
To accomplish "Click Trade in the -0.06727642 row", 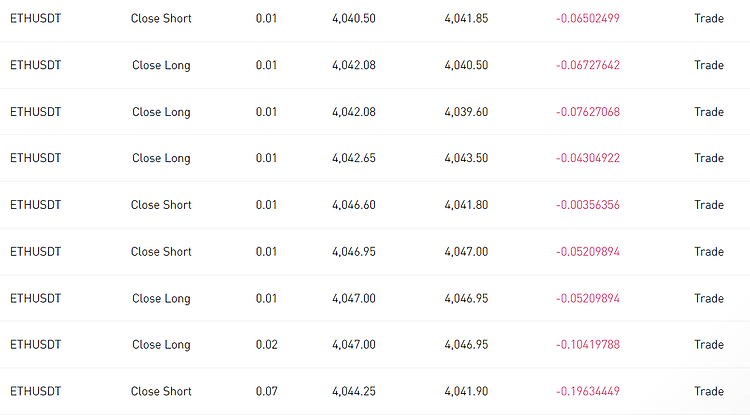I will pyautogui.click(x=709, y=65).
